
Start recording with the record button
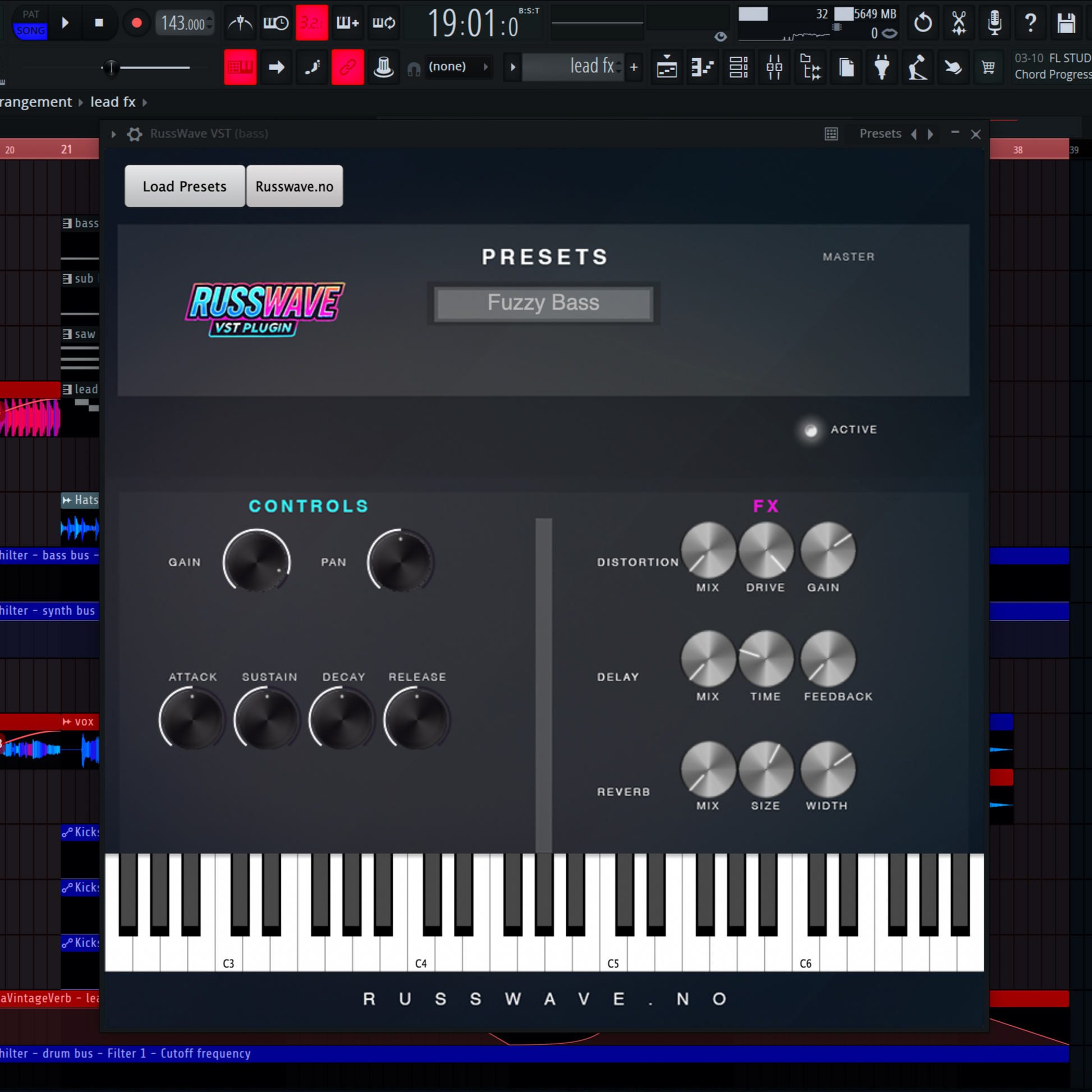(x=136, y=23)
